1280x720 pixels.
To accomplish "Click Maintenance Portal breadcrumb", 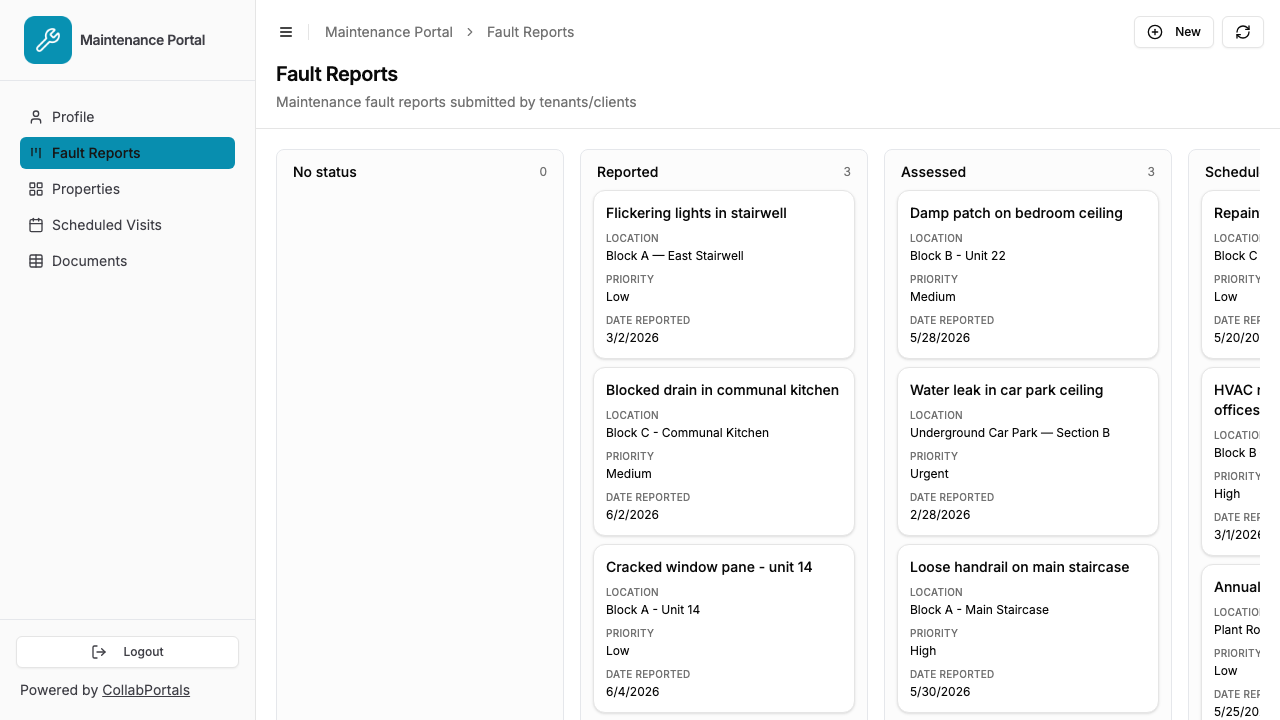I will [389, 32].
